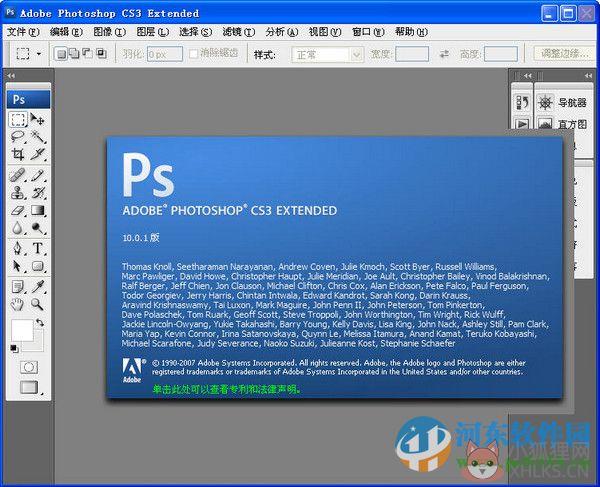Screen dimensions: 600x487
Task: Click the Ps logo atop the toolbox
Action: (x=28, y=99)
